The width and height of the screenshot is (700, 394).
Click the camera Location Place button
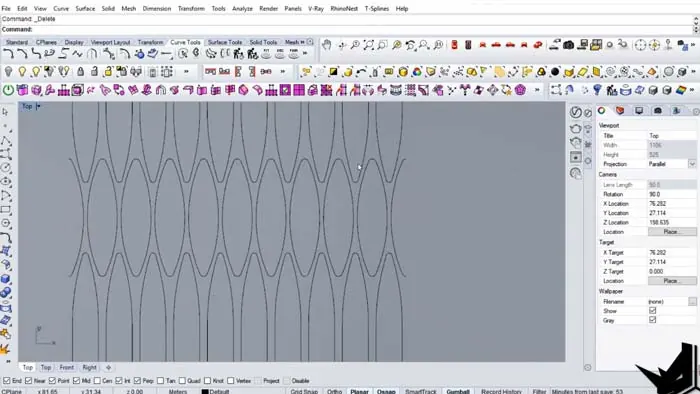coord(672,232)
